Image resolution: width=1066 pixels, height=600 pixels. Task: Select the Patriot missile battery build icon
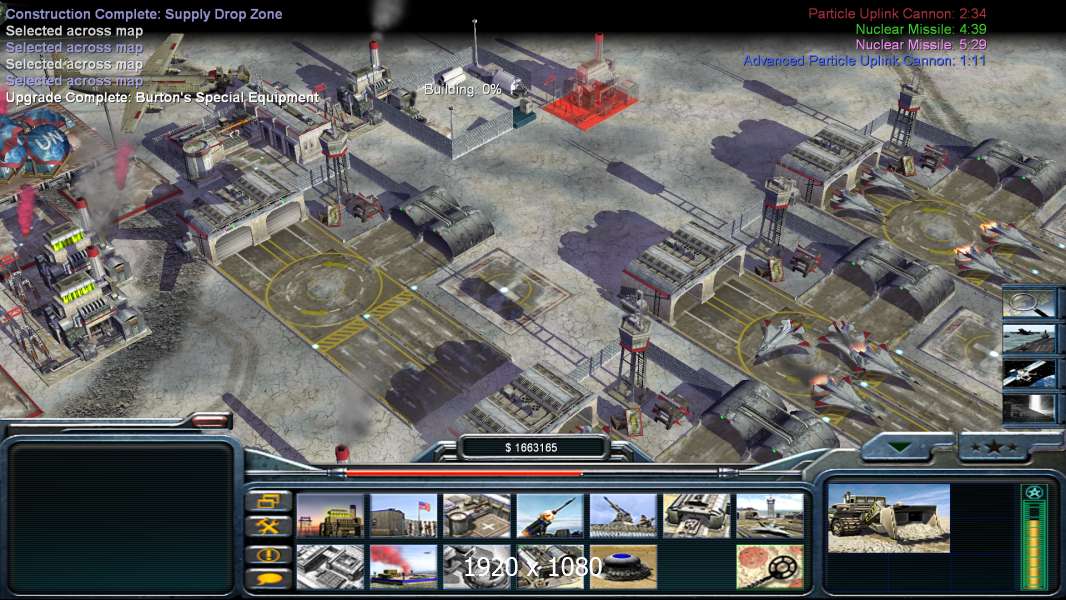click(550, 516)
